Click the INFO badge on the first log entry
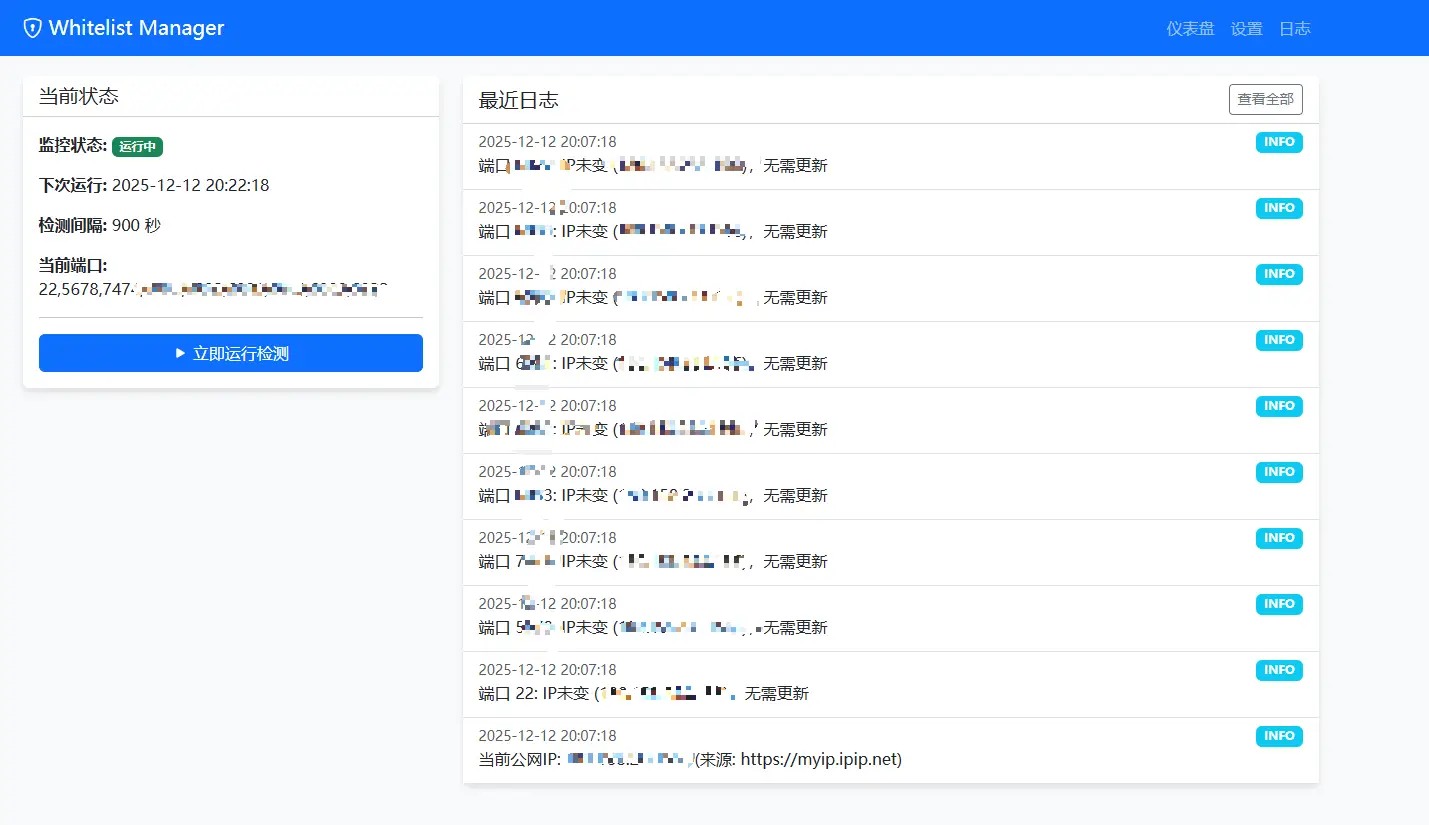The width and height of the screenshot is (1429, 825). point(1279,142)
